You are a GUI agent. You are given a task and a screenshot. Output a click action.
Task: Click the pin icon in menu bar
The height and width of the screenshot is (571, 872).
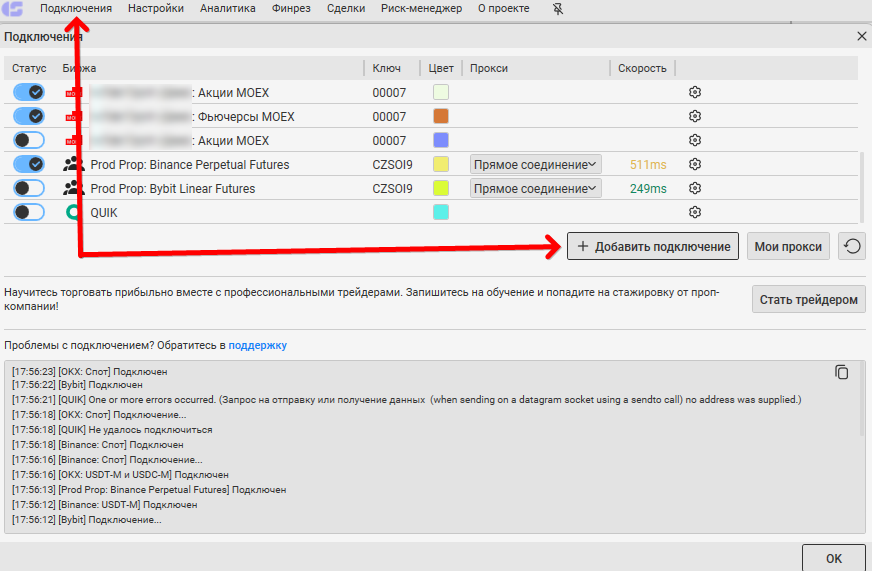click(x=559, y=9)
